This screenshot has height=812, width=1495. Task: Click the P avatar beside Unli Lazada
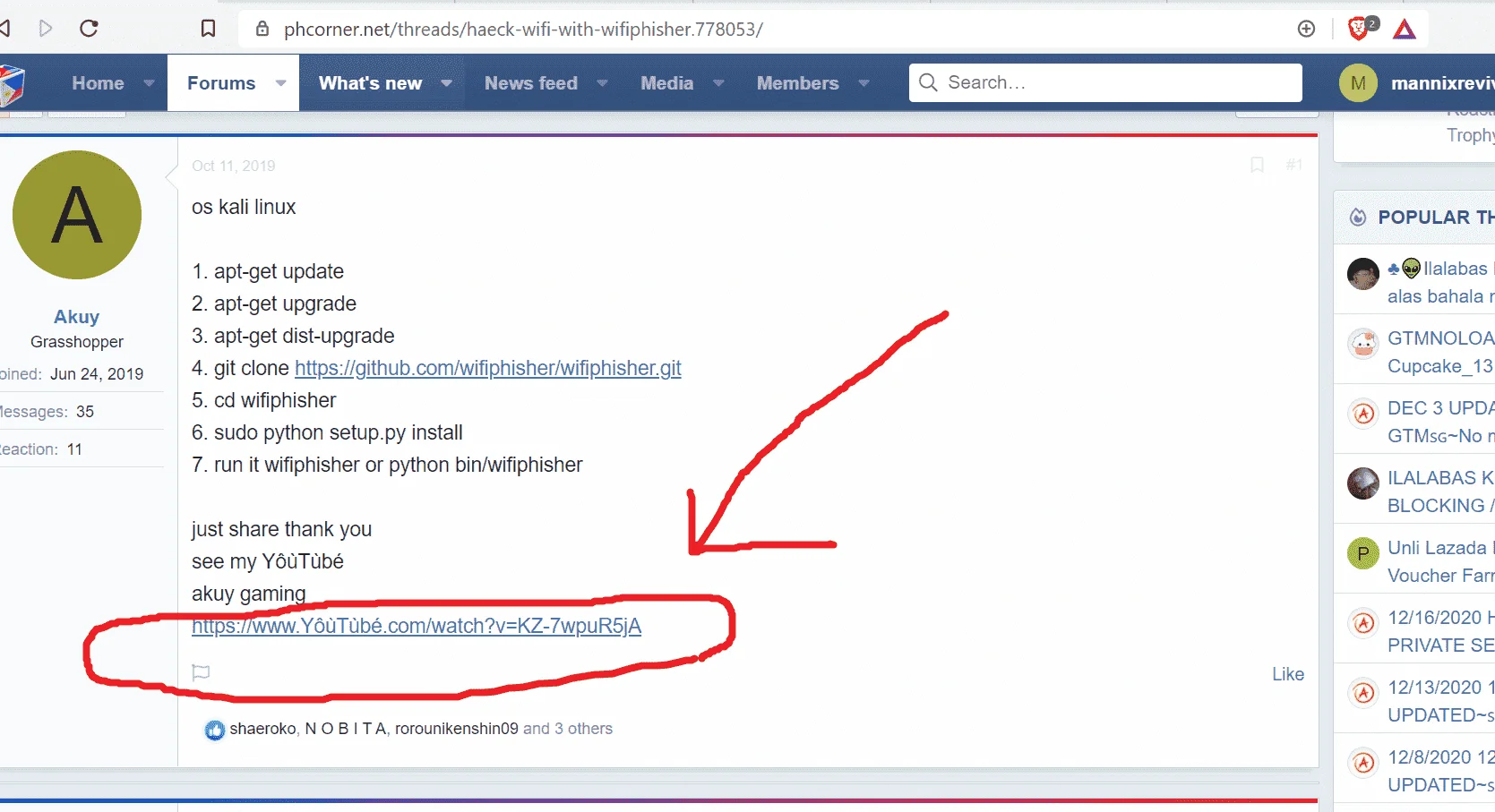[1363, 553]
